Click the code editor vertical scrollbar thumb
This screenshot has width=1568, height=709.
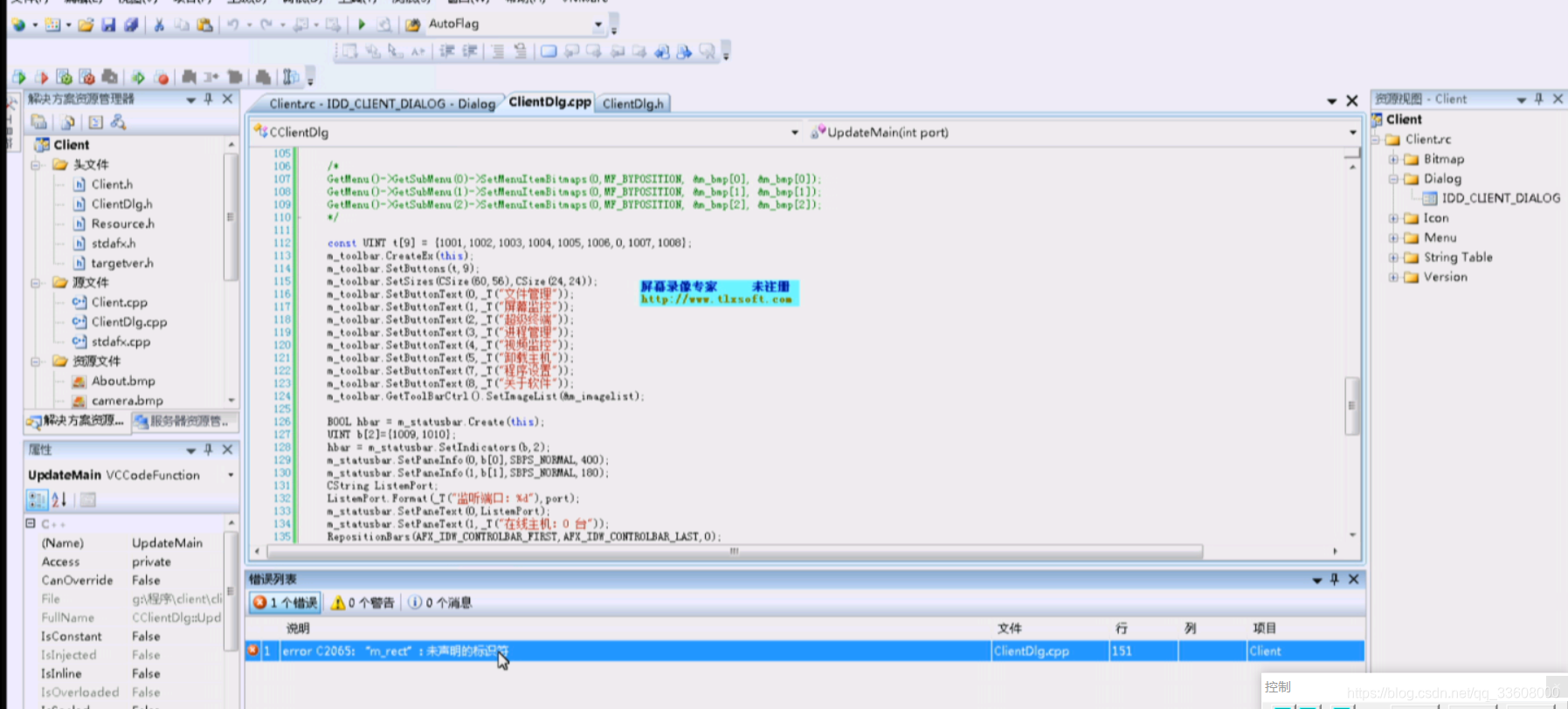[1351, 406]
